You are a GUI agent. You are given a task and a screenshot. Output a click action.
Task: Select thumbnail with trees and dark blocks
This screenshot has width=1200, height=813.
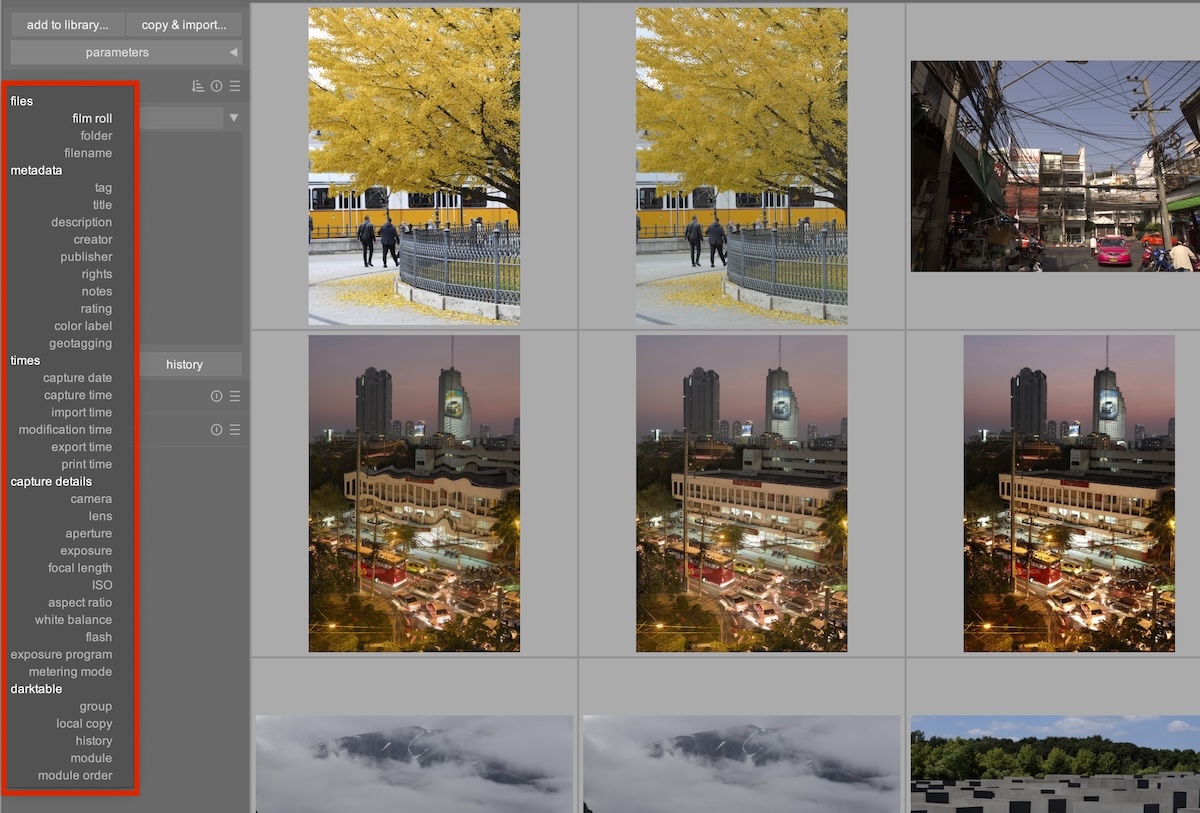pyautogui.click(x=1055, y=764)
